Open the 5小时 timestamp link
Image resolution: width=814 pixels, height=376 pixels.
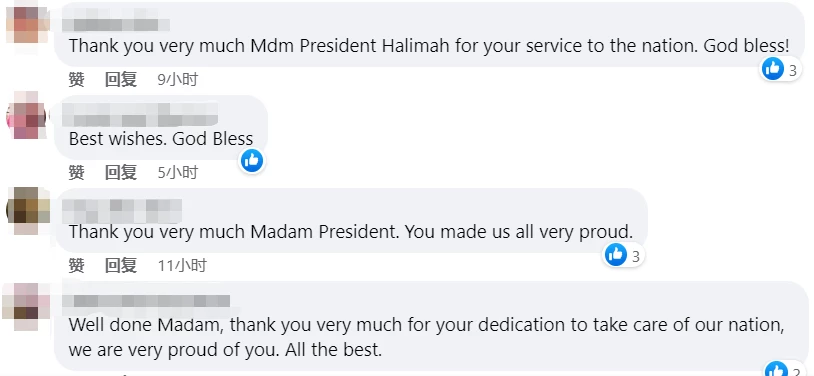(178, 172)
